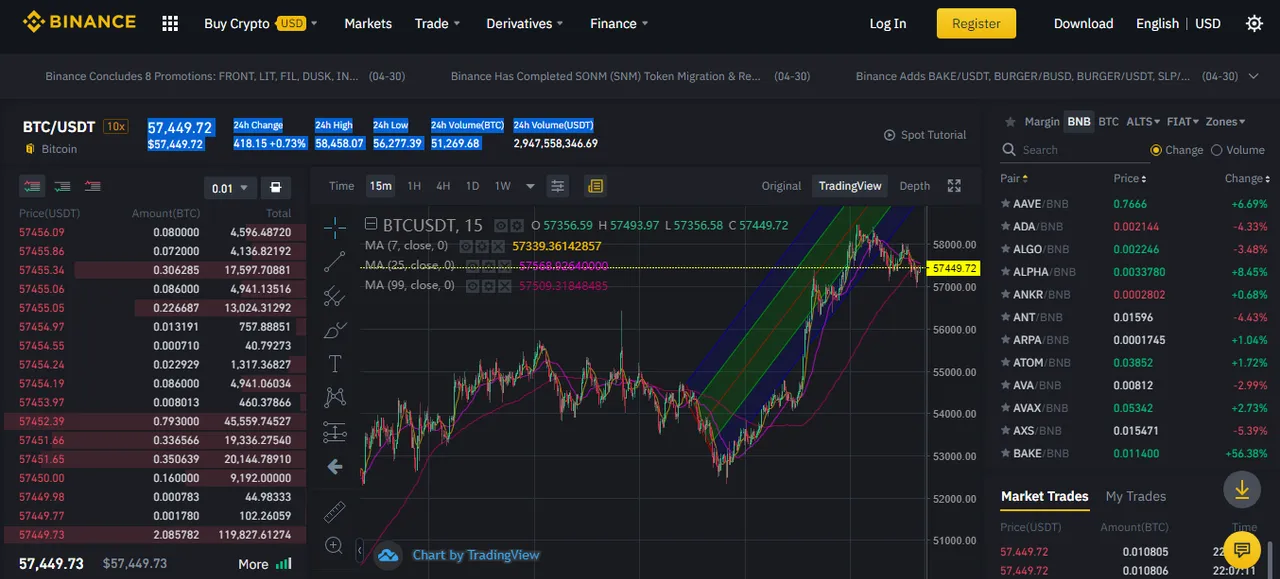This screenshot has width=1280, height=579.
Task: Favorite the AAVE/BNB pair star
Action: point(1006,204)
